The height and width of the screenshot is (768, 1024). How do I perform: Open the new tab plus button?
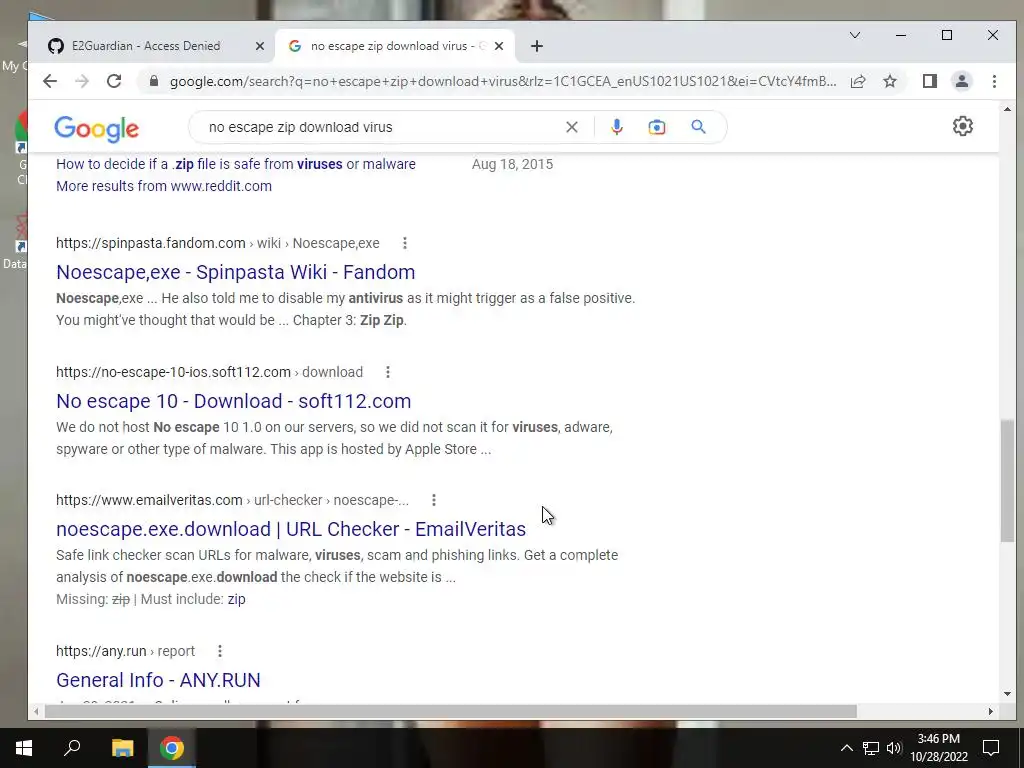pyautogui.click(x=537, y=46)
